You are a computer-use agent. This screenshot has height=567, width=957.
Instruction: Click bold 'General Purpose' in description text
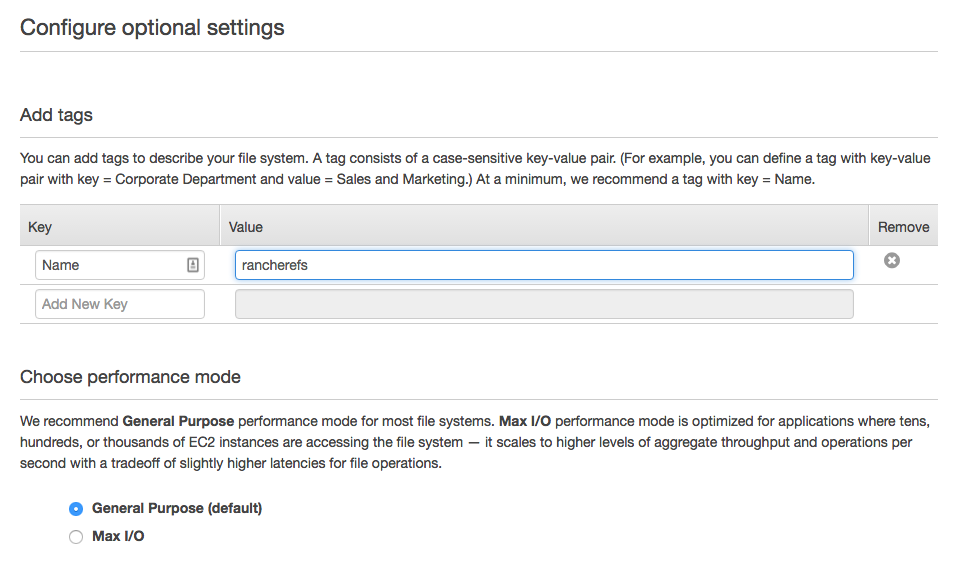point(178,420)
